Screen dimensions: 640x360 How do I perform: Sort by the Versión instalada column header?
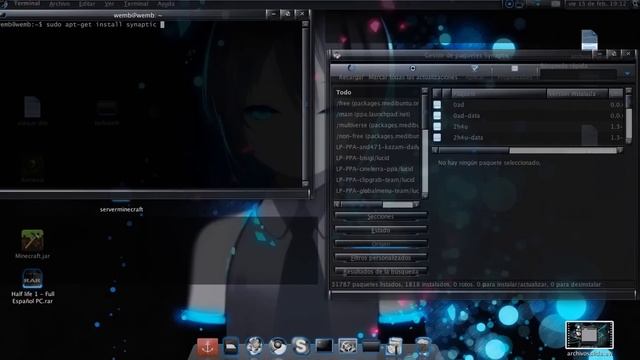pos(577,93)
